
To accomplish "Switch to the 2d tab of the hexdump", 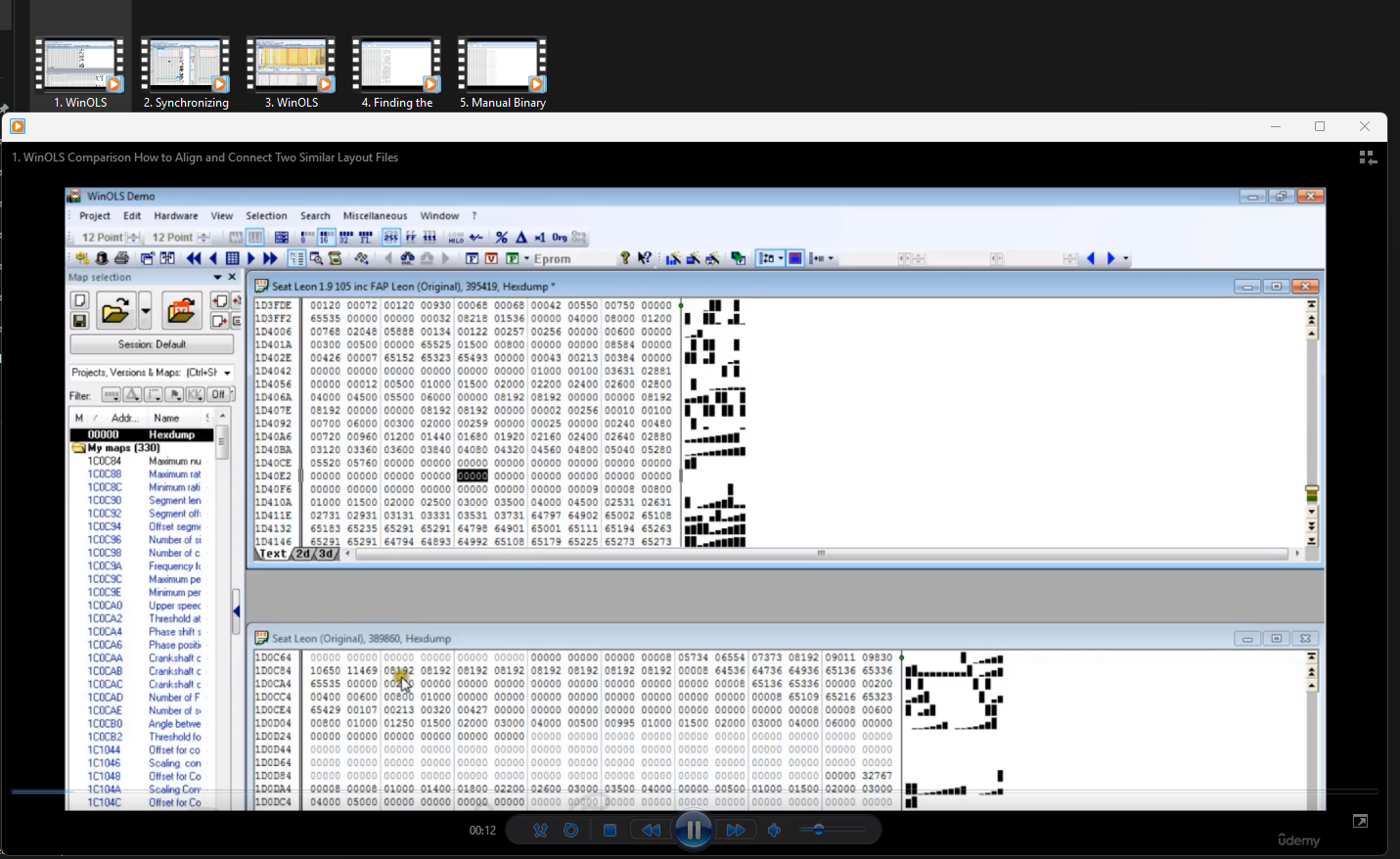I will point(303,554).
